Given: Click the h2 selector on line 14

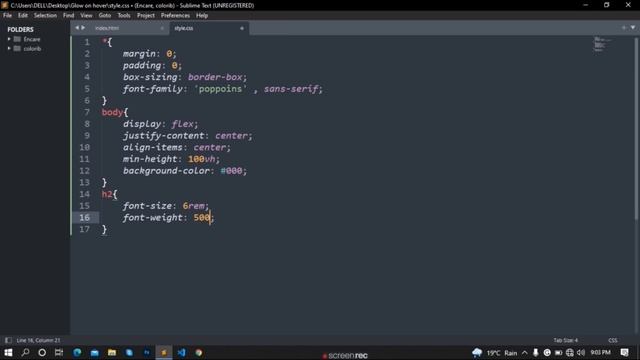Looking at the screenshot, I should click(107, 194).
